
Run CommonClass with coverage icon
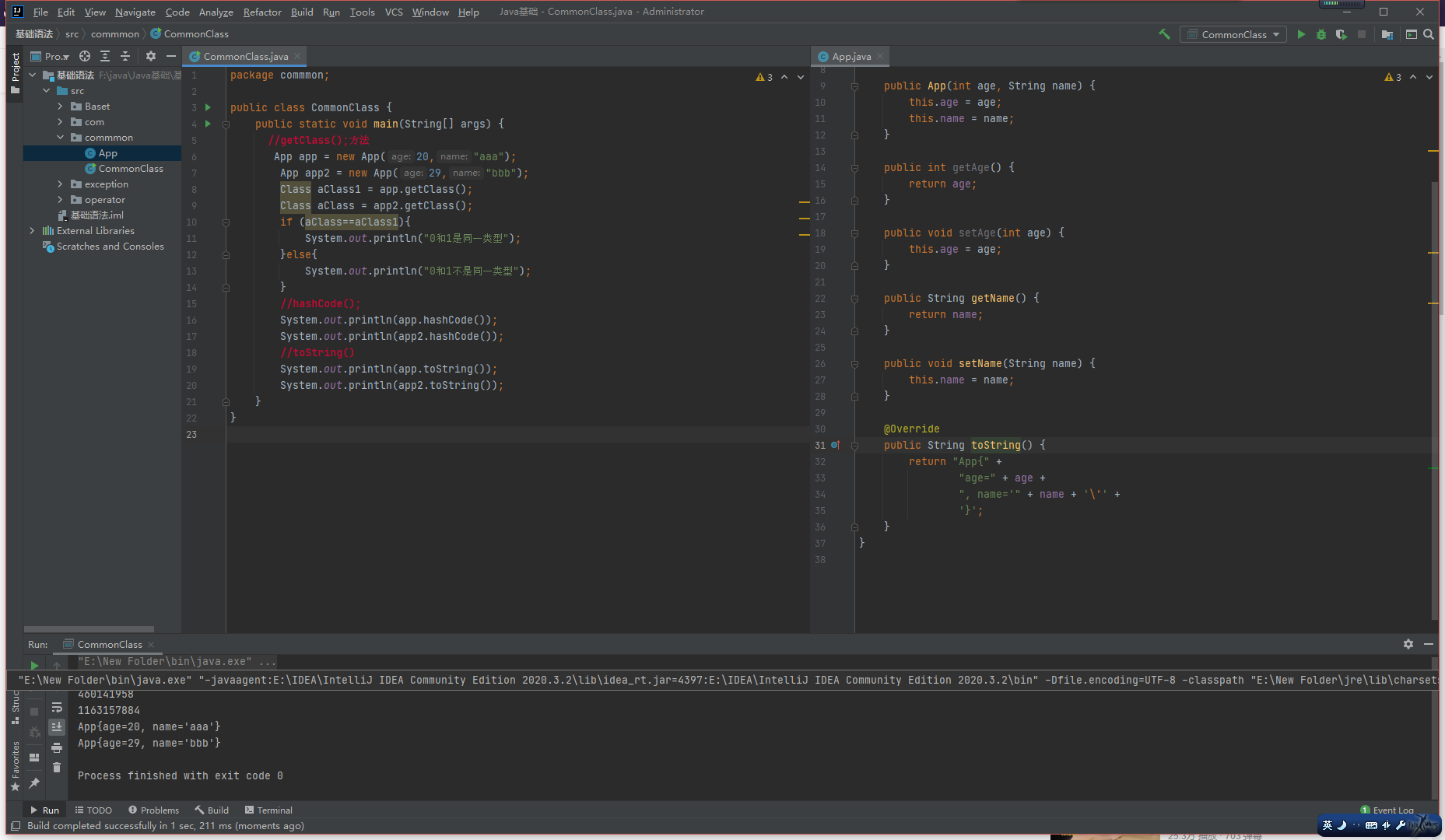tap(1341, 34)
